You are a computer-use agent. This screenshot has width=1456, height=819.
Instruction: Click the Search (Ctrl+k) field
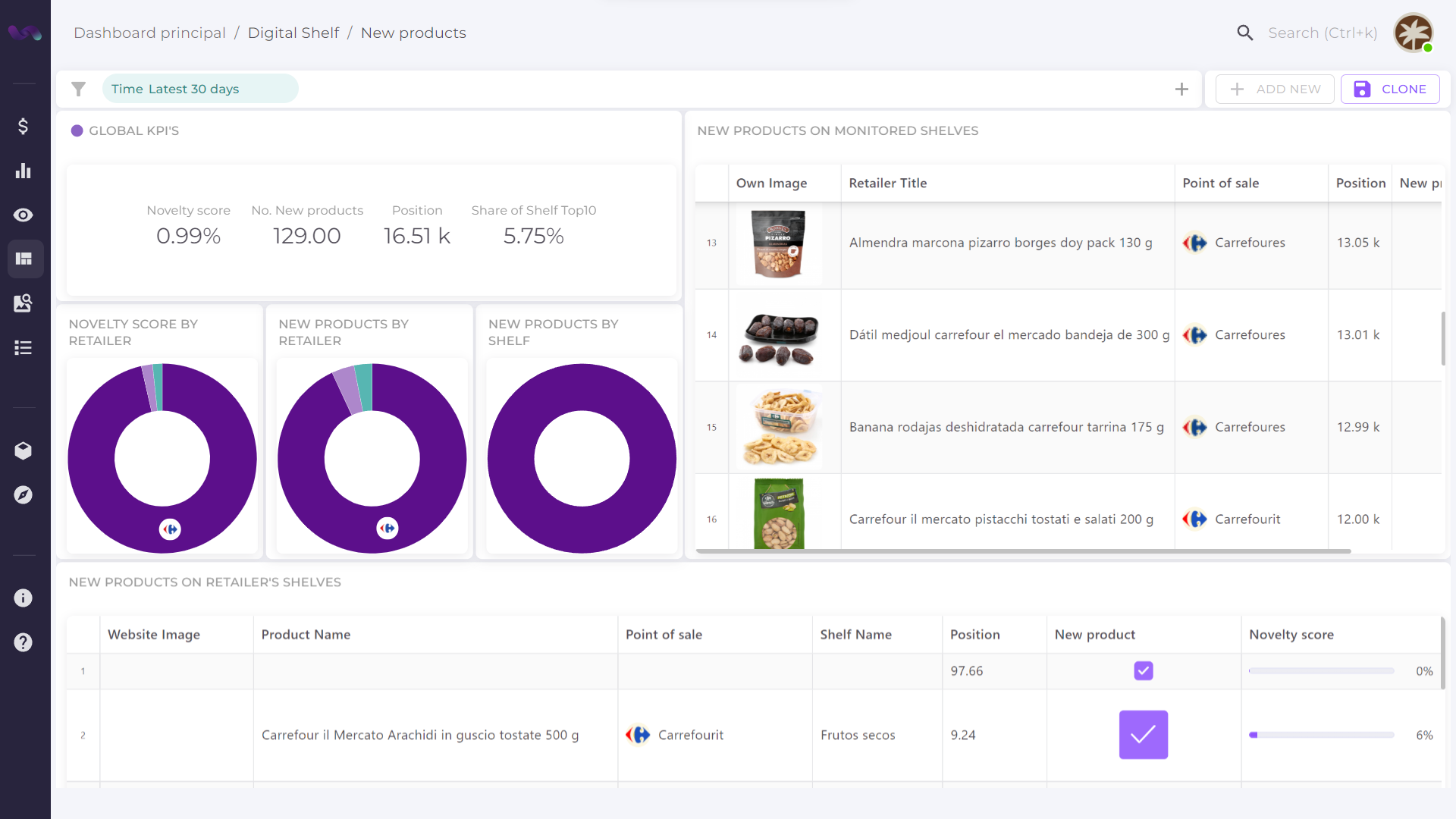pos(1322,33)
